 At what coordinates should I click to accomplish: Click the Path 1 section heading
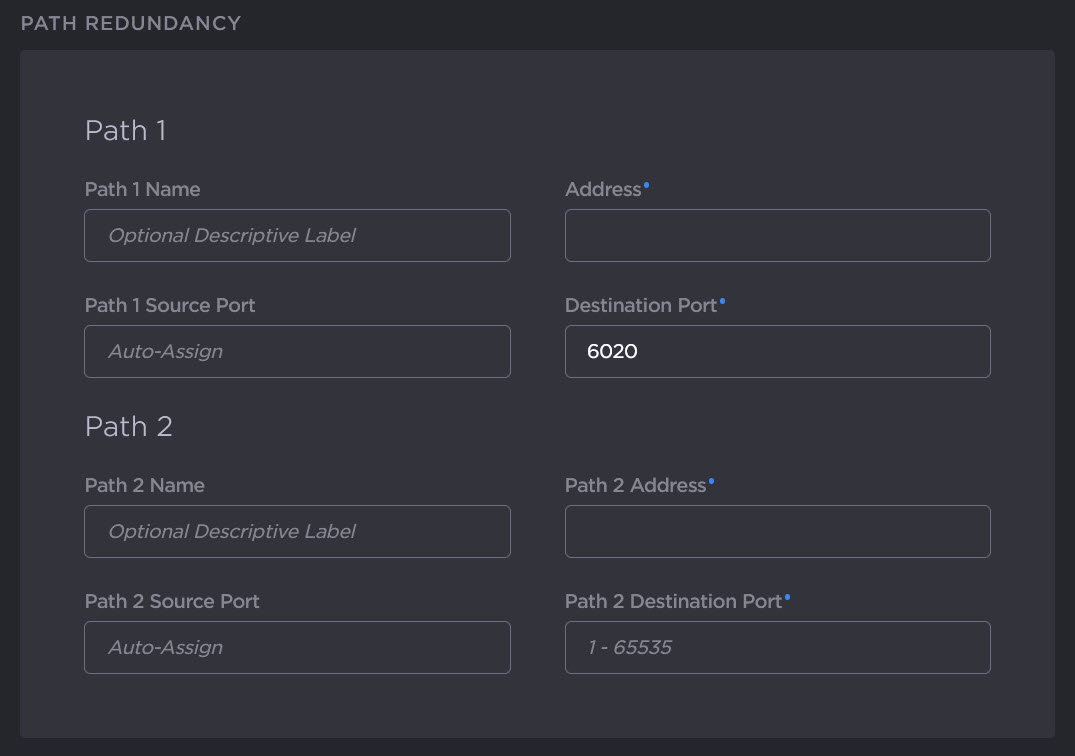click(125, 130)
